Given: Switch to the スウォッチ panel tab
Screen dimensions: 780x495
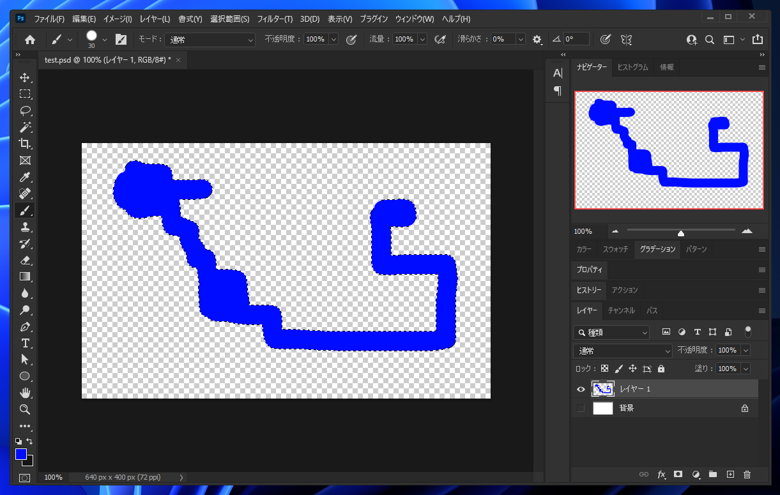Looking at the screenshot, I should 615,249.
